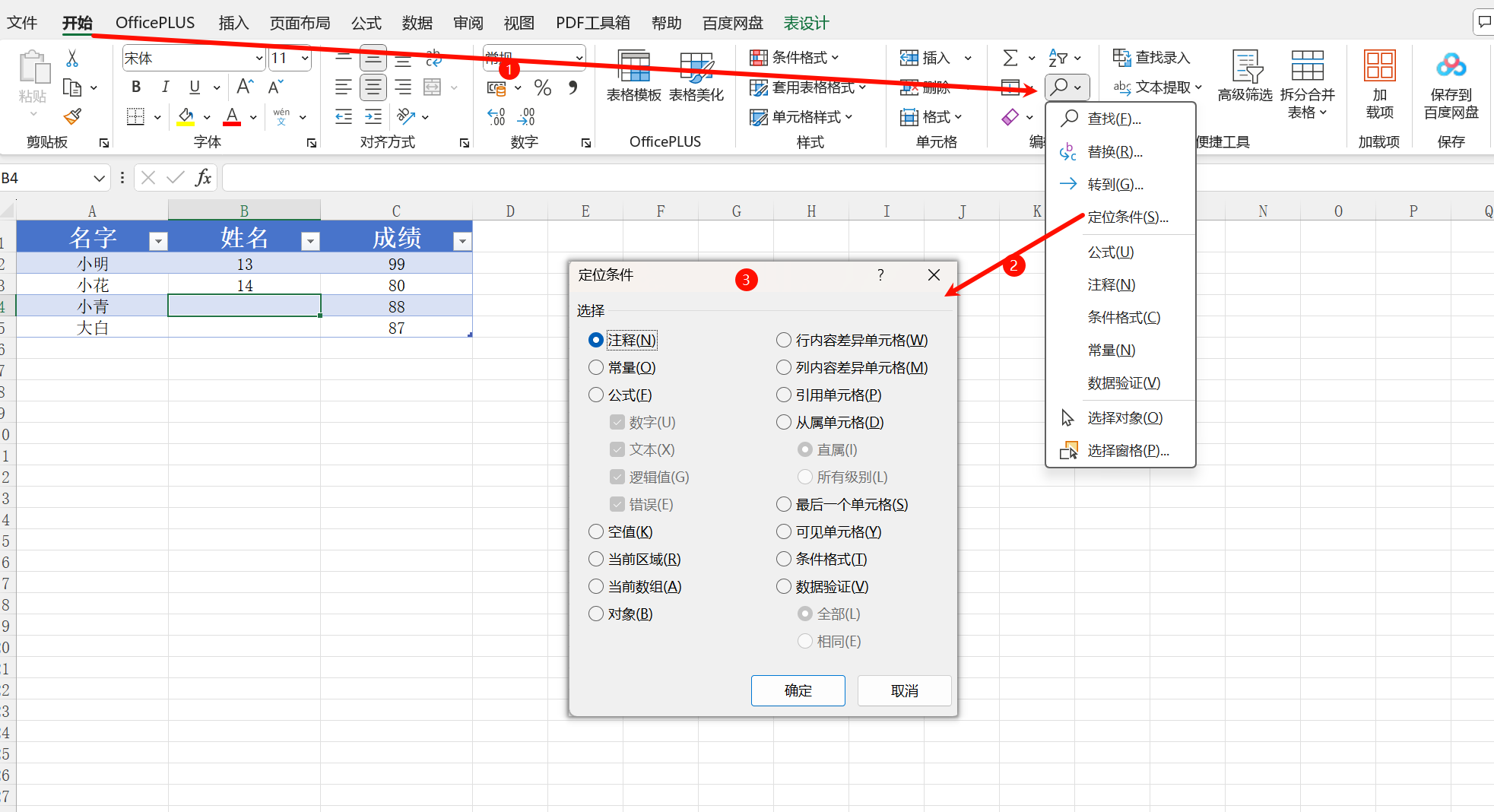Click the Format Painter brush icon
Screen dimensions: 1494x812
click(72, 117)
